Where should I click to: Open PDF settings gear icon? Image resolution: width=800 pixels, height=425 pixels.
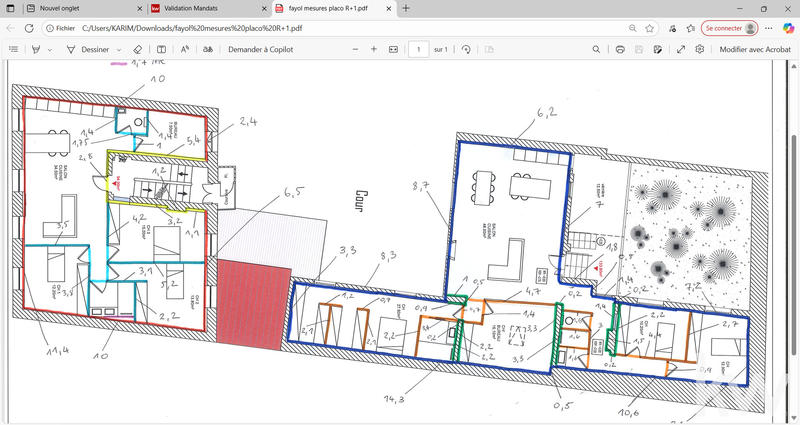point(701,49)
